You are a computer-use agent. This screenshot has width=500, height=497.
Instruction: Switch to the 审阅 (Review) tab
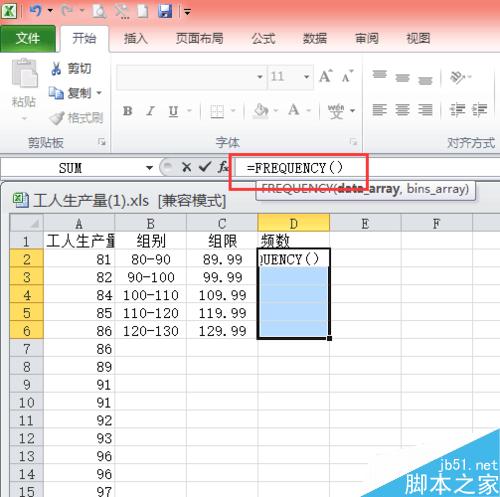coord(367,39)
